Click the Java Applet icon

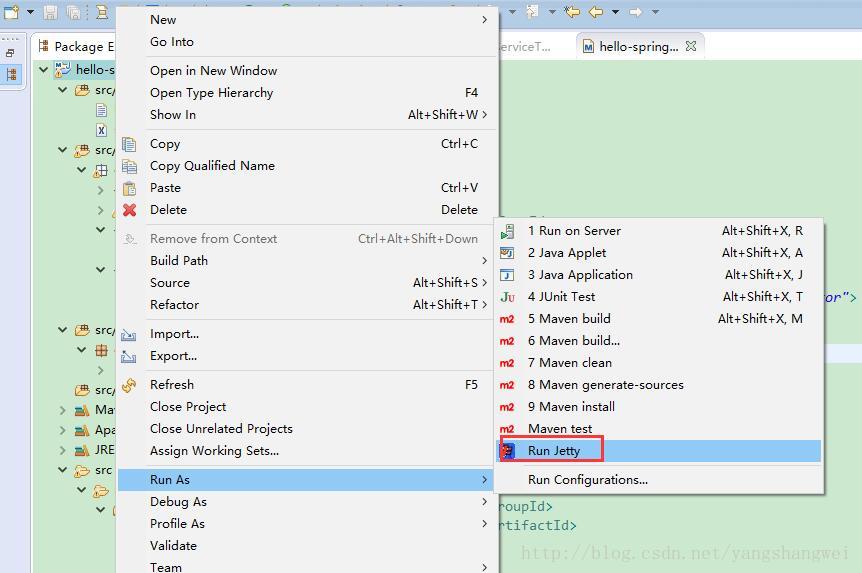[x=507, y=253]
